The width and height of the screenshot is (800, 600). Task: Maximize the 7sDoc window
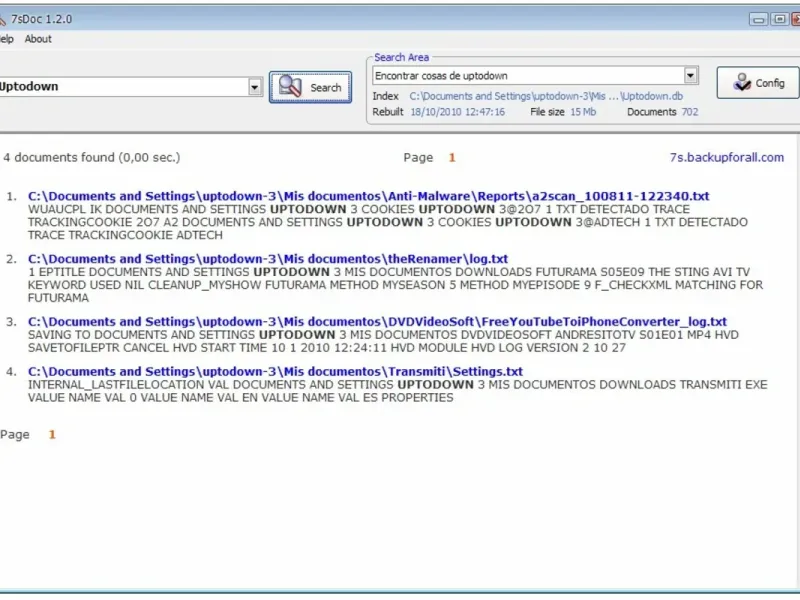(x=779, y=19)
